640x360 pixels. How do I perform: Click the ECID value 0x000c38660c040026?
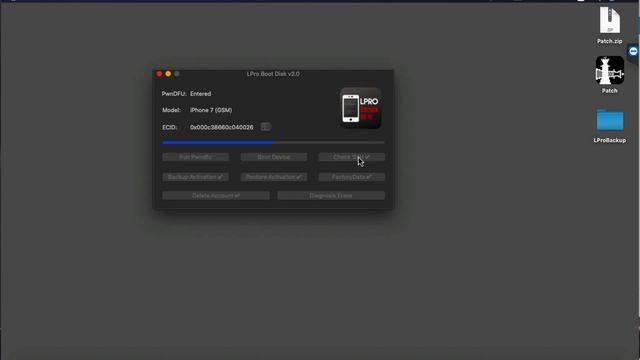[222, 127]
